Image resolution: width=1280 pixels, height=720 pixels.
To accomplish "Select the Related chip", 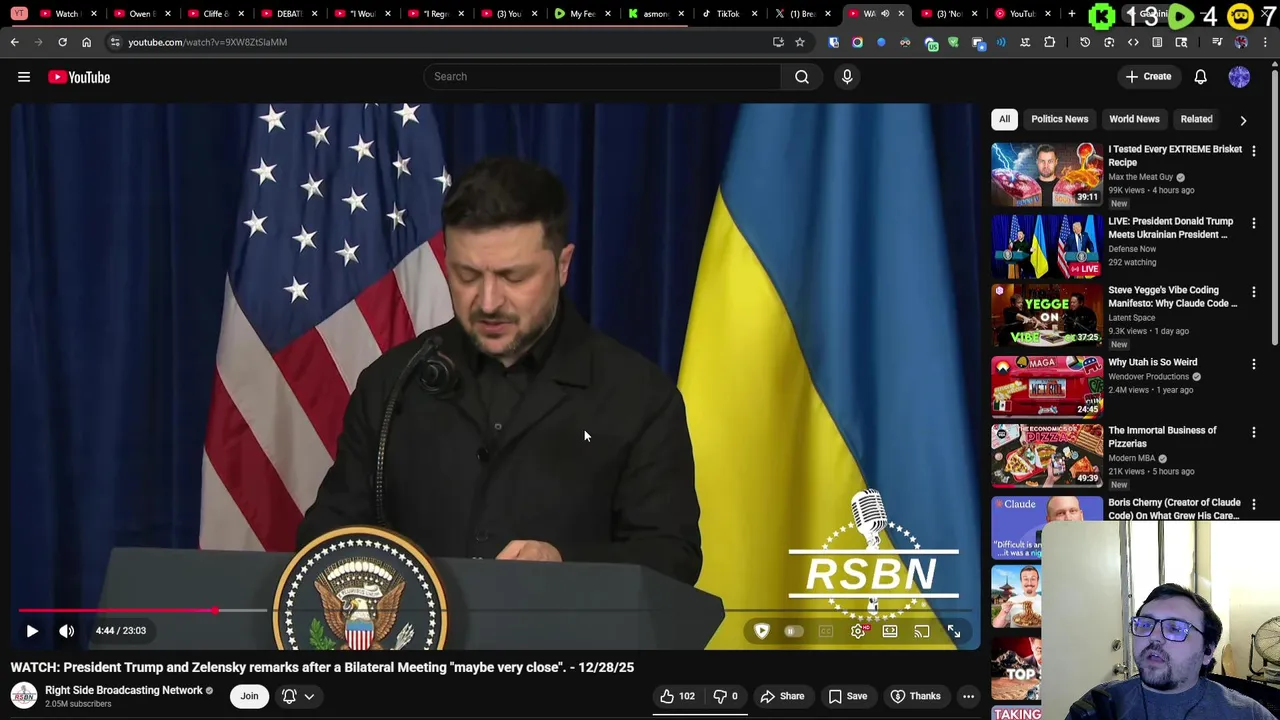I will tap(1196, 119).
